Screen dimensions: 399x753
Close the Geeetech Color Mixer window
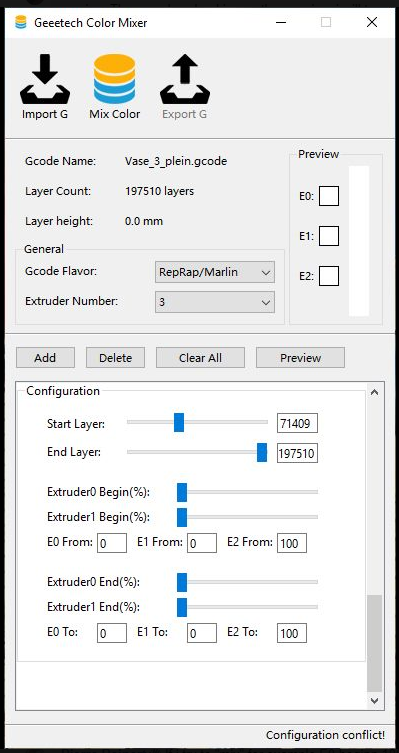[x=372, y=22]
